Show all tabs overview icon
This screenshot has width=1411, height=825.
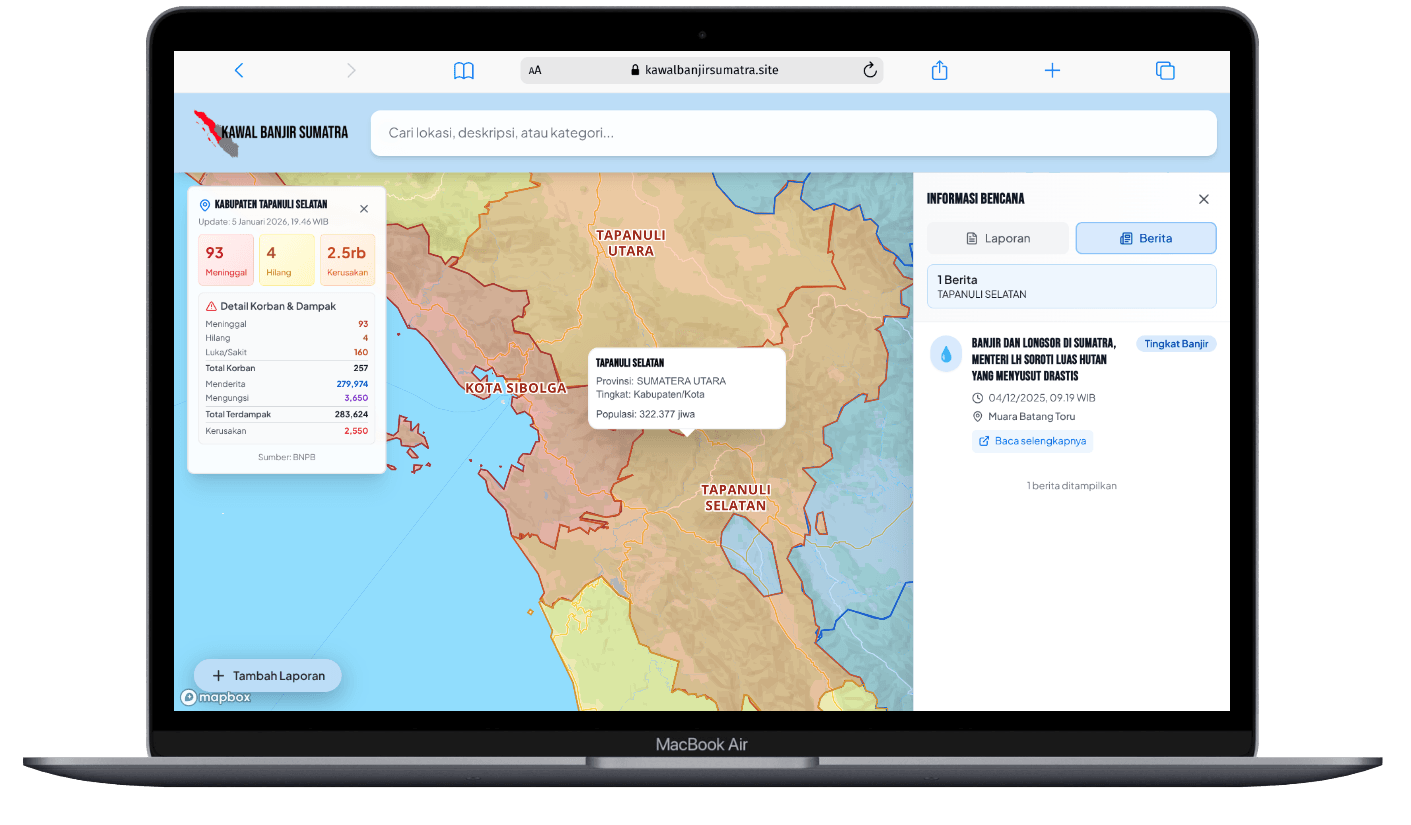(1165, 70)
